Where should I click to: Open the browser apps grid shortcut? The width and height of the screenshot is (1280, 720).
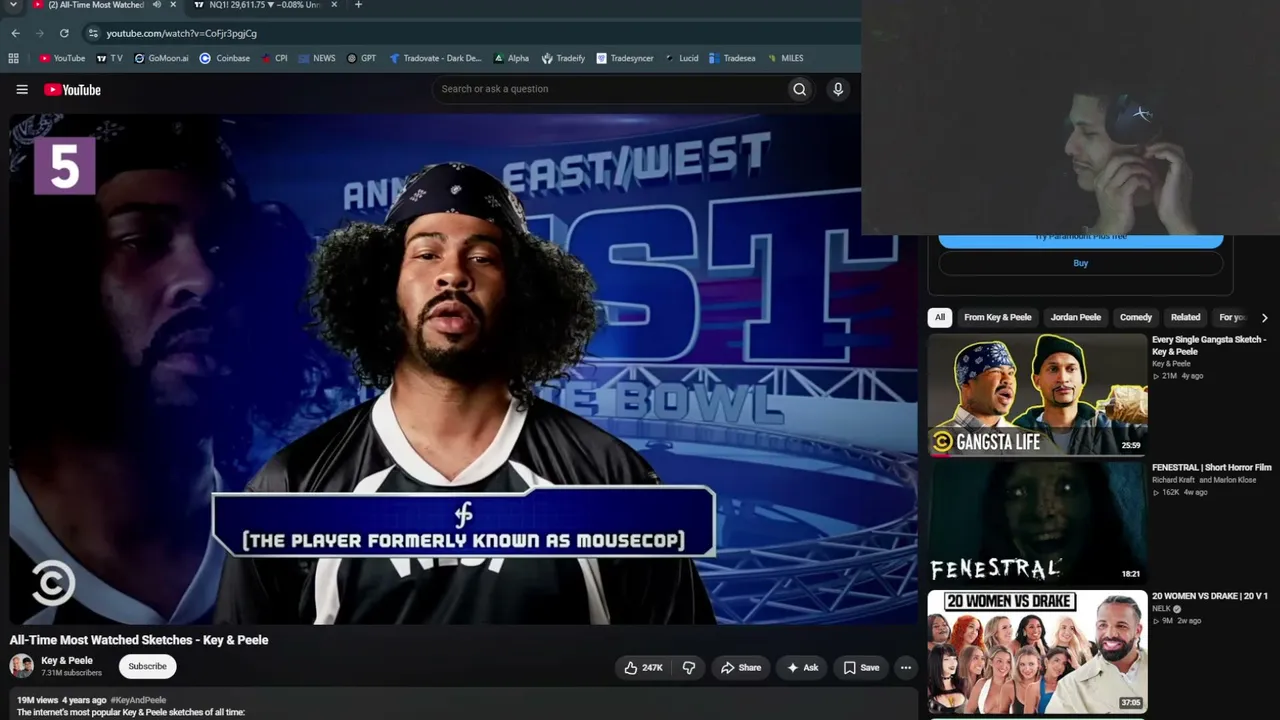[13, 58]
